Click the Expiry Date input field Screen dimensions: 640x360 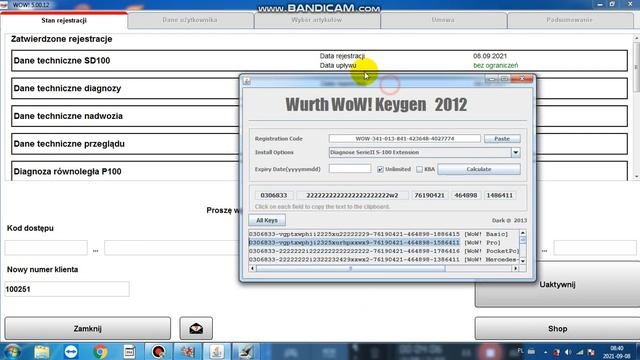350,169
